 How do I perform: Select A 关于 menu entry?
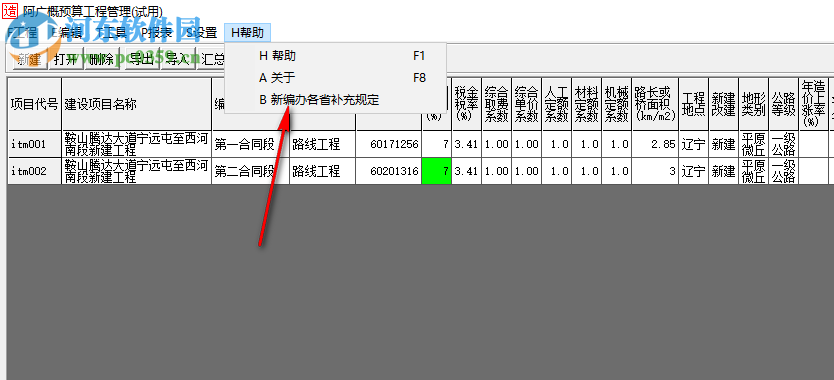pos(335,78)
